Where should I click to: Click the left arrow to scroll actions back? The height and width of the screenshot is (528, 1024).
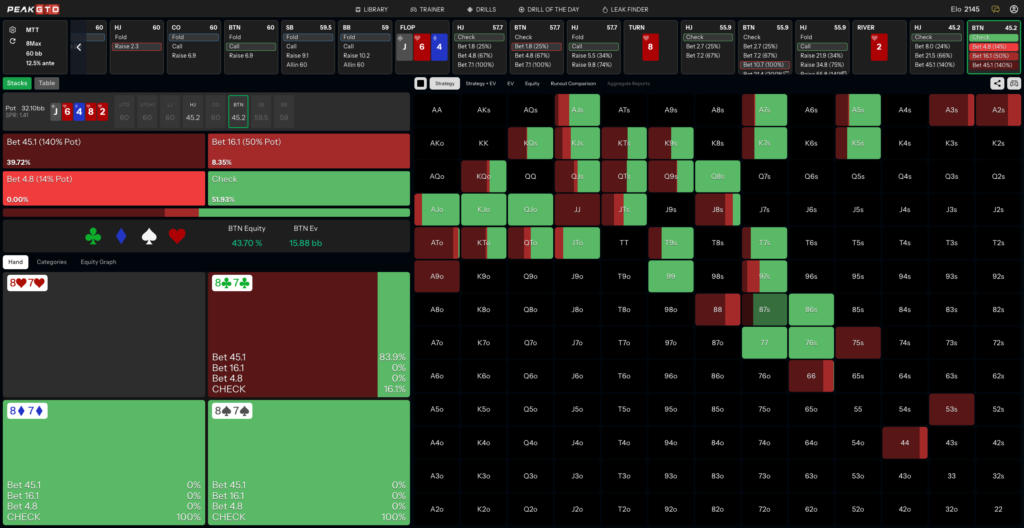click(x=79, y=47)
